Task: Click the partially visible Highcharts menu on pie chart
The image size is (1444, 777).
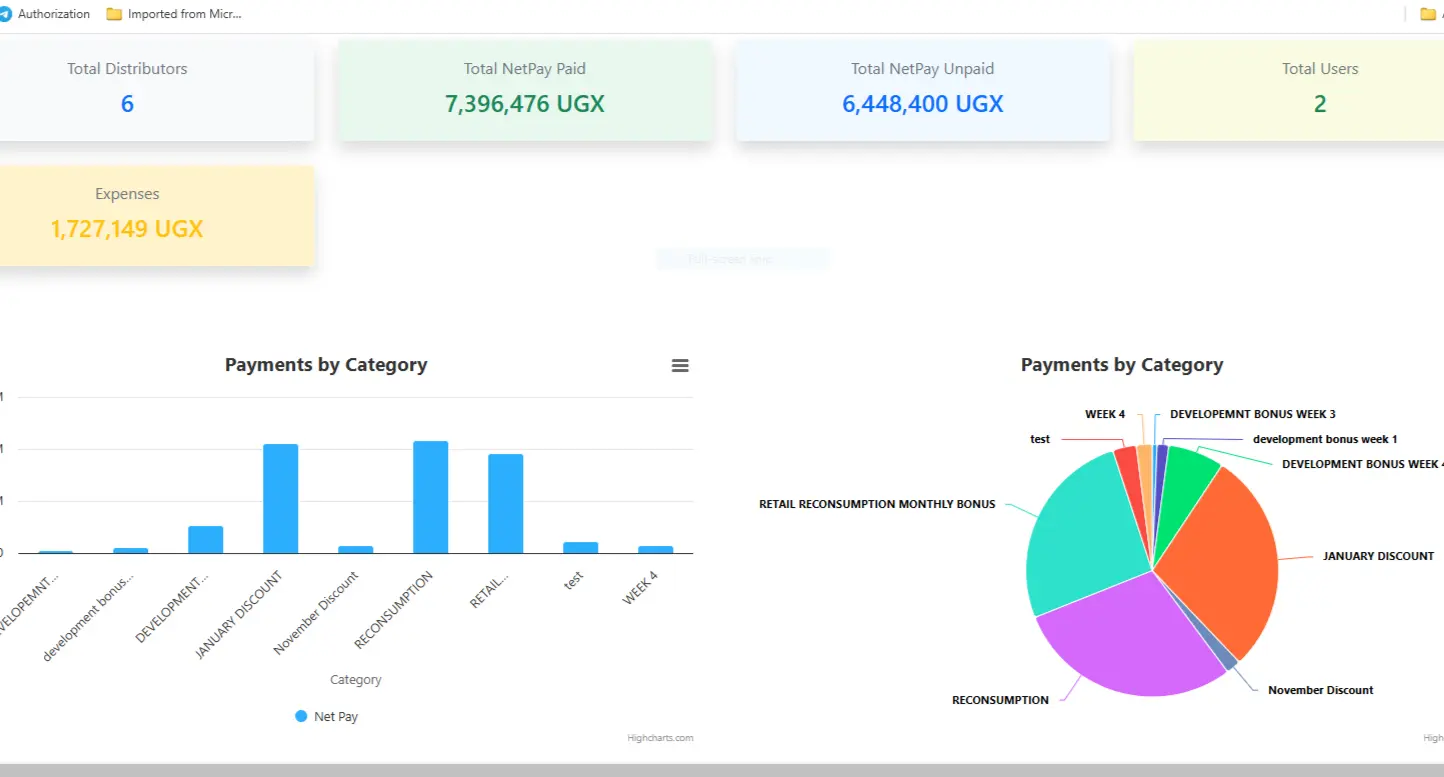Action: tap(1436, 738)
